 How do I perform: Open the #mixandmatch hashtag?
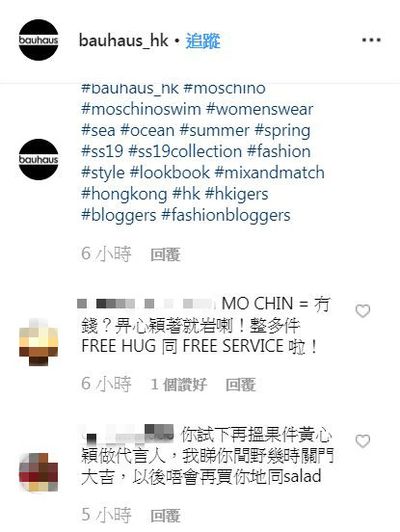point(270,173)
